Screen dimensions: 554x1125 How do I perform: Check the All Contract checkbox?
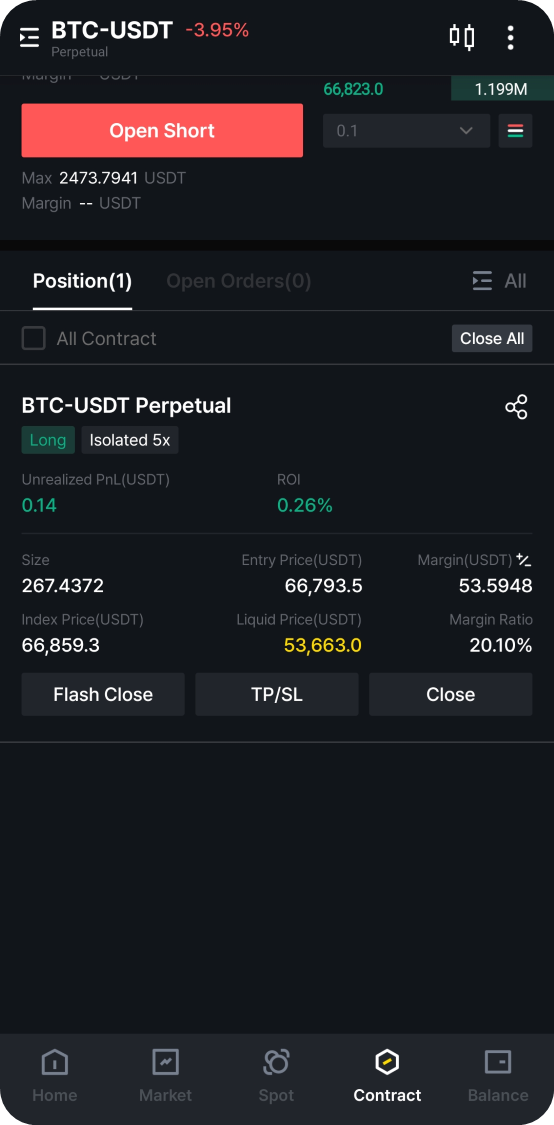33,339
